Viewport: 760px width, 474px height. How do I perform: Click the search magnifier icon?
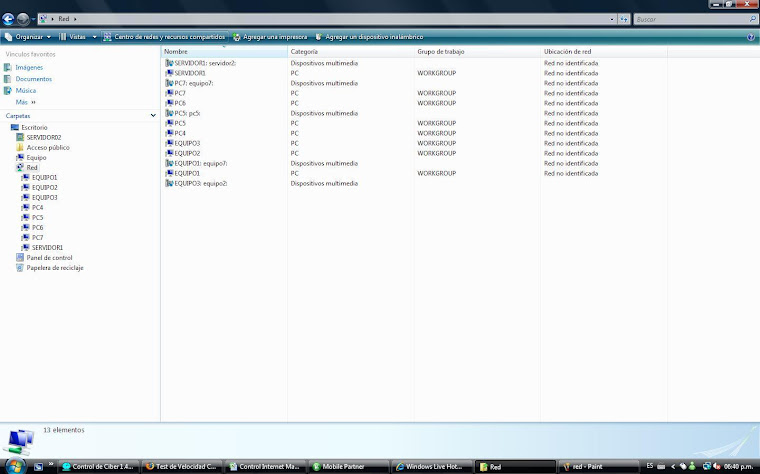[753, 19]
